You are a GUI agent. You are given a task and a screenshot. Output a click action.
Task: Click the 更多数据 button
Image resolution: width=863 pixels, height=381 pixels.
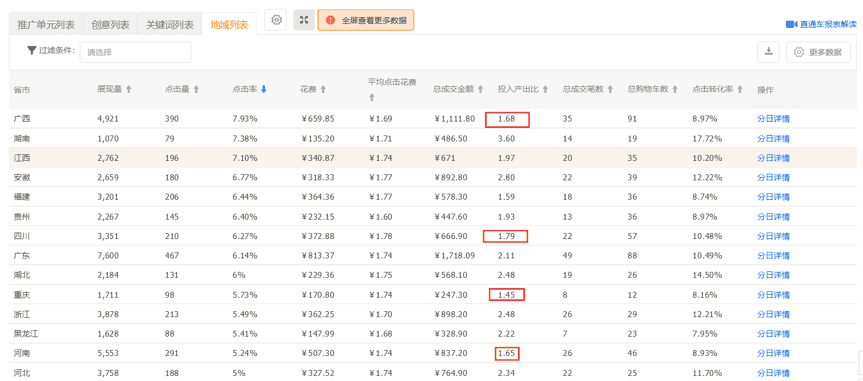point(818,52)
